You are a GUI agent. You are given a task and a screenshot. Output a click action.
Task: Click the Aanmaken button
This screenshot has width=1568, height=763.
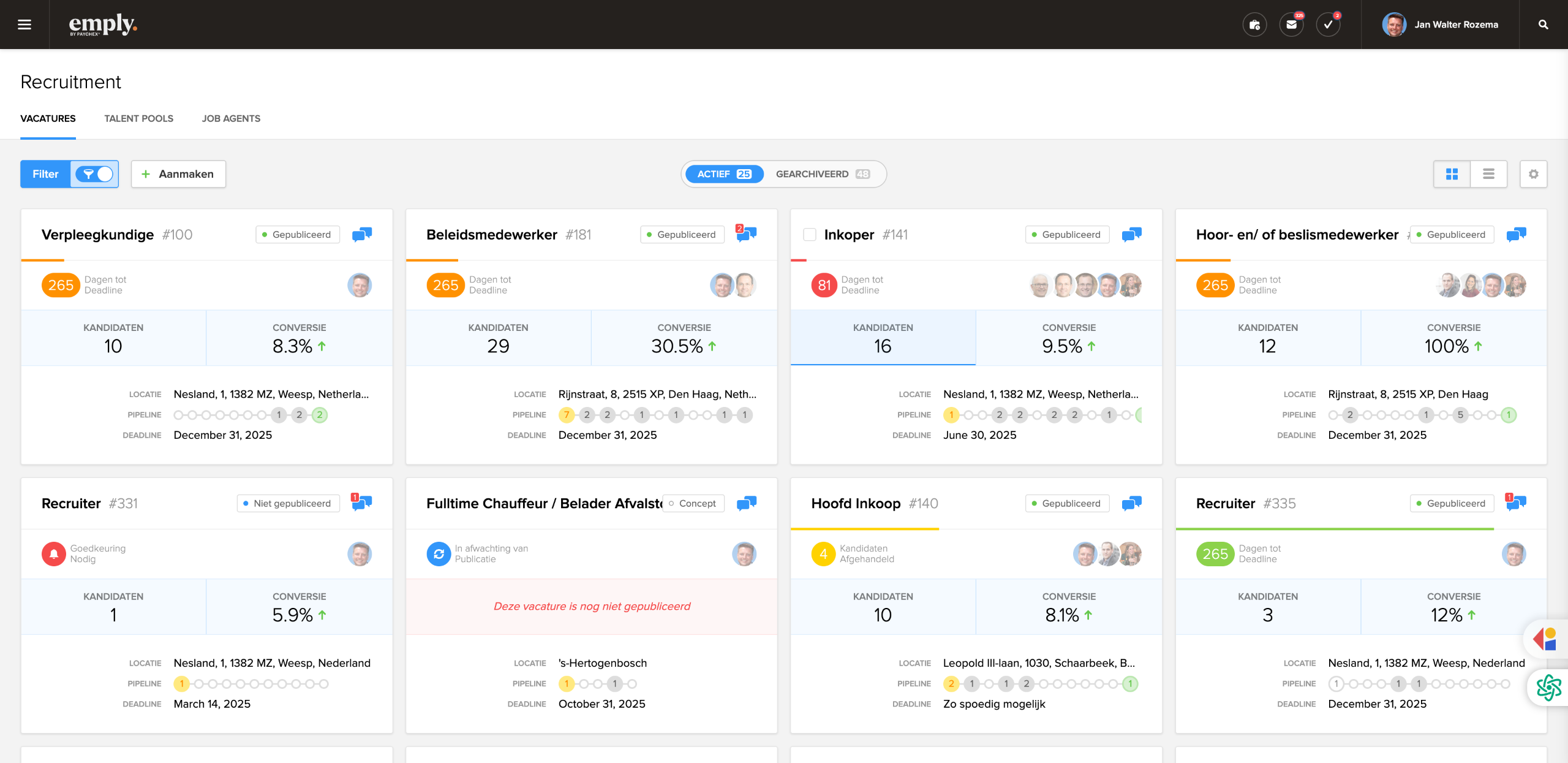pyautogui.click(x=178, y=174)
